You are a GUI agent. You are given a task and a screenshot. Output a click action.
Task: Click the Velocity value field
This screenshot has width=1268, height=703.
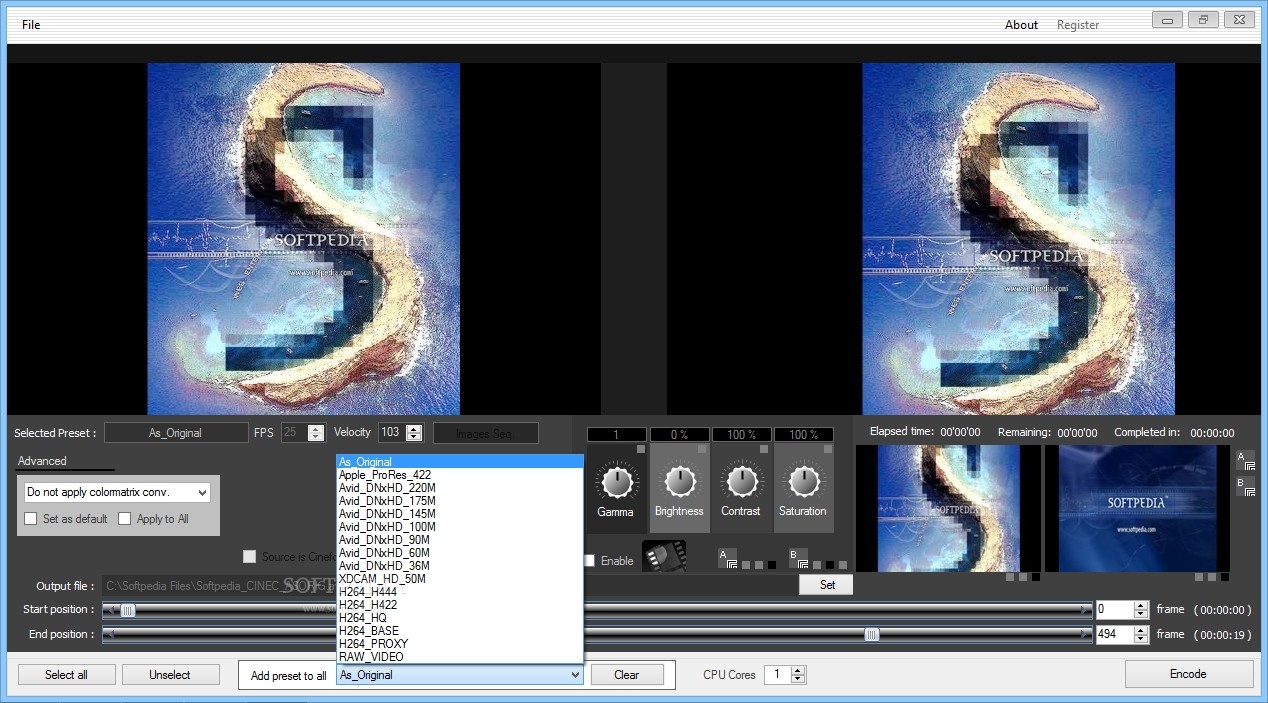tap(391, 433)
